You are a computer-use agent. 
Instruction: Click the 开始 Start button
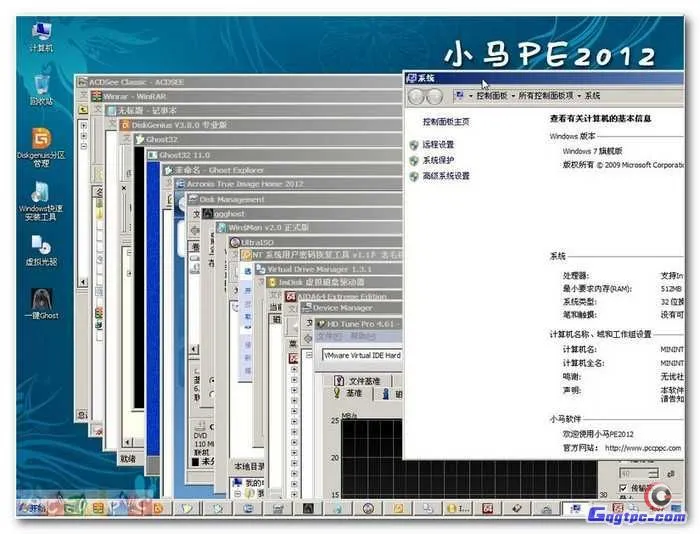tap(32, 508)
